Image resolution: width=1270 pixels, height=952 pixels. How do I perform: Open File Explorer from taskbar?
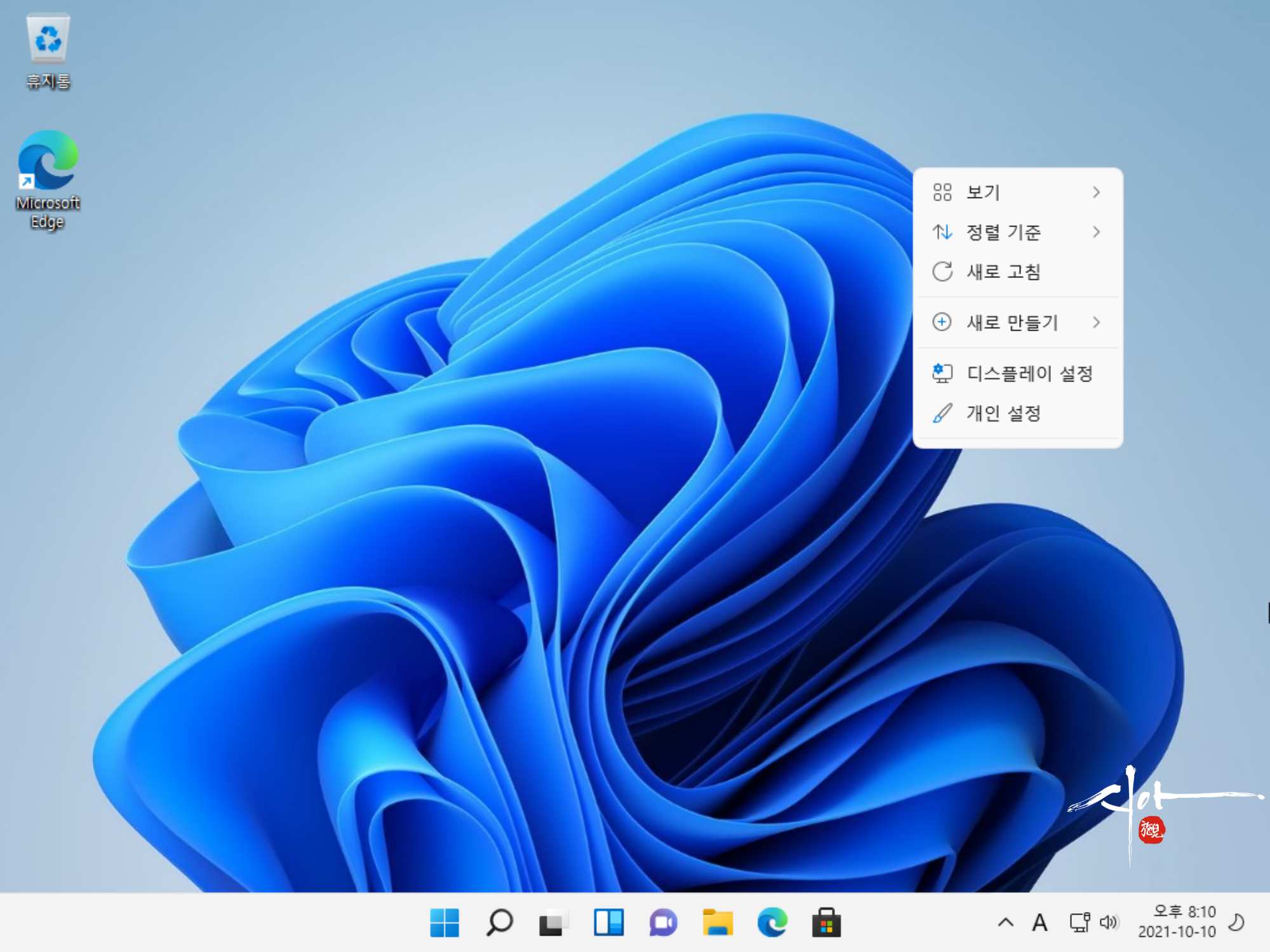(x=718, y=922)
